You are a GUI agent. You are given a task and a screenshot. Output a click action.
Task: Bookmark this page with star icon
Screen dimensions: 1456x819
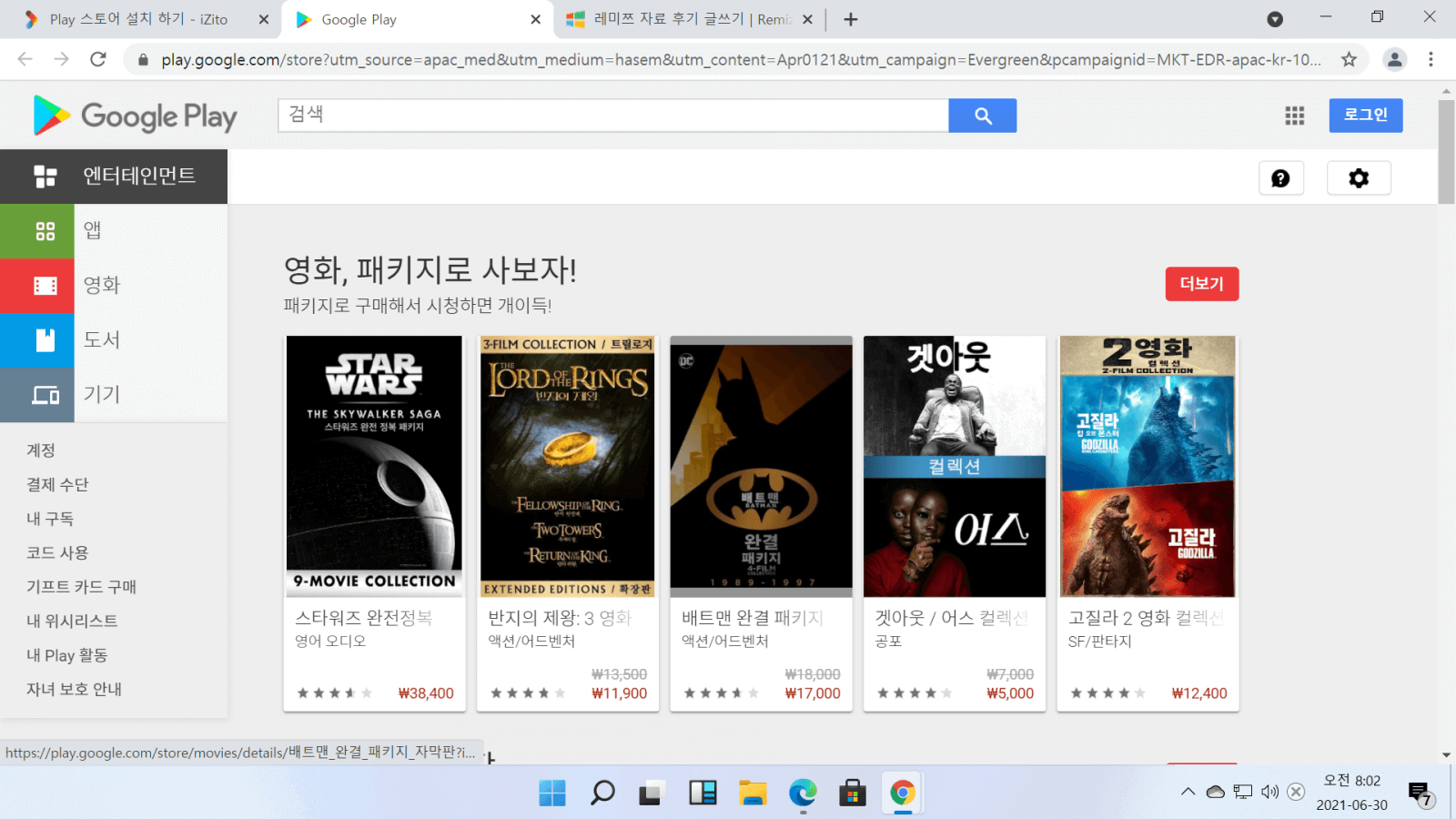pyautogui.click(x=1349, y=59)
